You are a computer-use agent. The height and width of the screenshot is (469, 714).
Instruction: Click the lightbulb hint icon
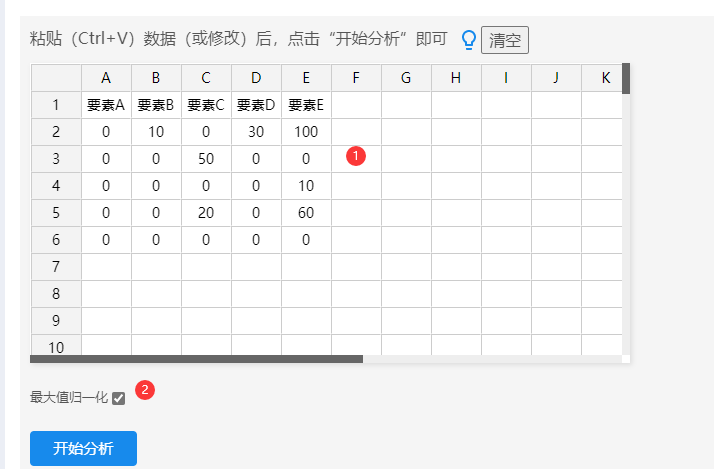tap(468, 40)
